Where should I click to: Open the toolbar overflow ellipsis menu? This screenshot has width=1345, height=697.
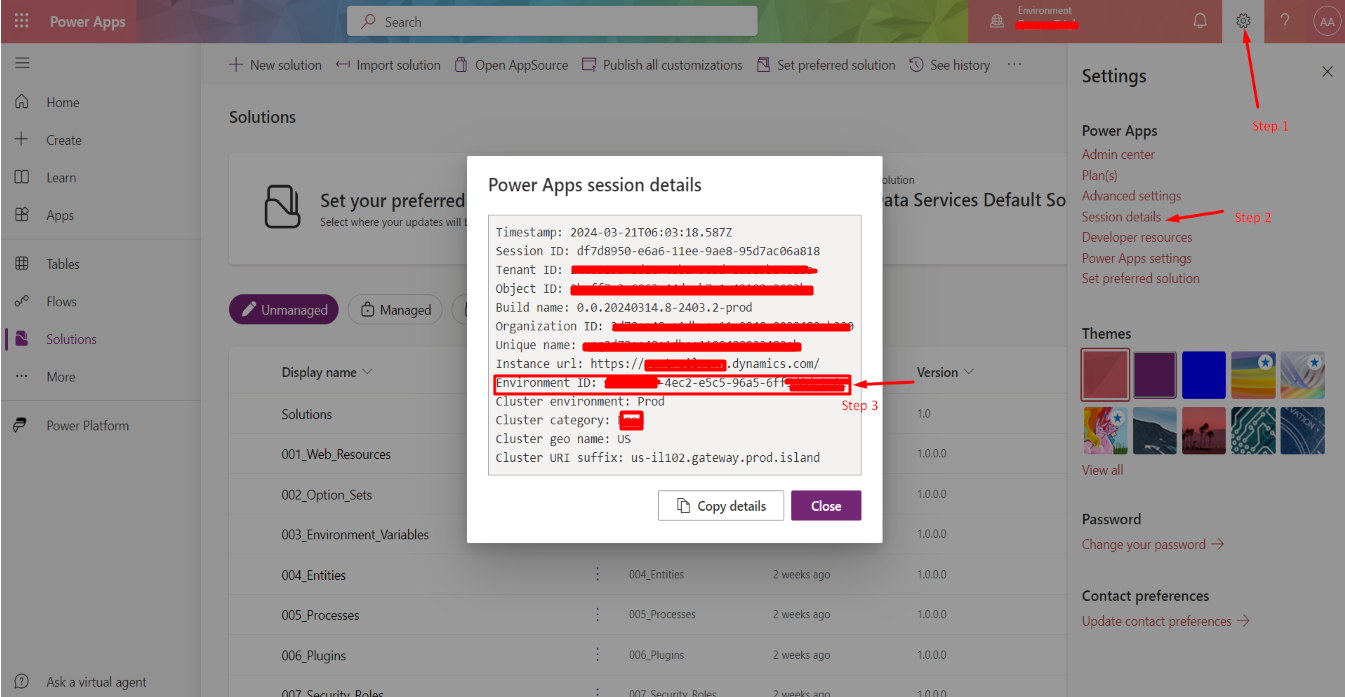pyautogui.click(x=1014, y=65)
